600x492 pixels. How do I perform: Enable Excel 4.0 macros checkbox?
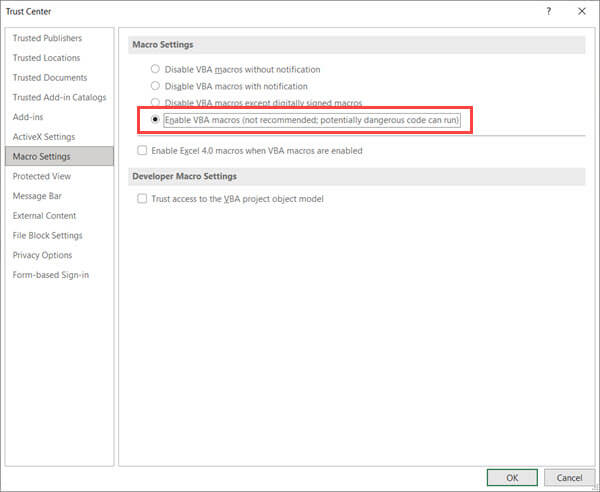click(142, 151)
